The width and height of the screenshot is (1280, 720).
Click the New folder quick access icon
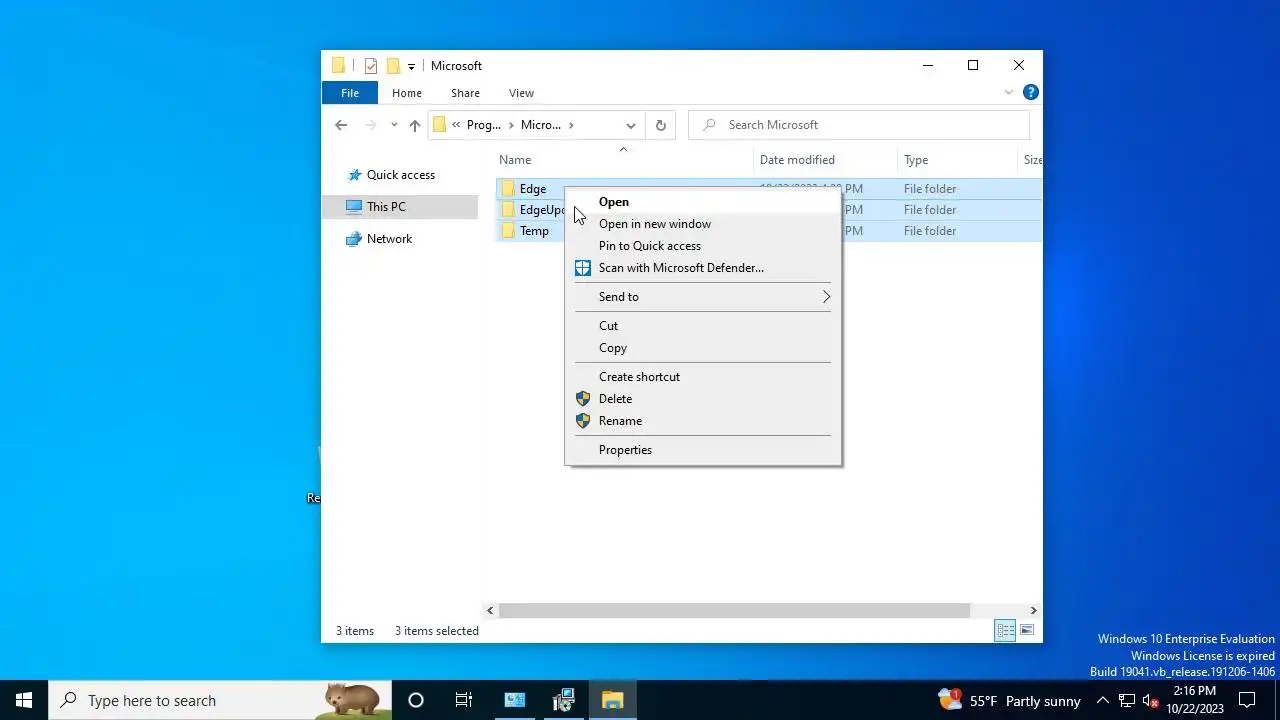(393, 66)
